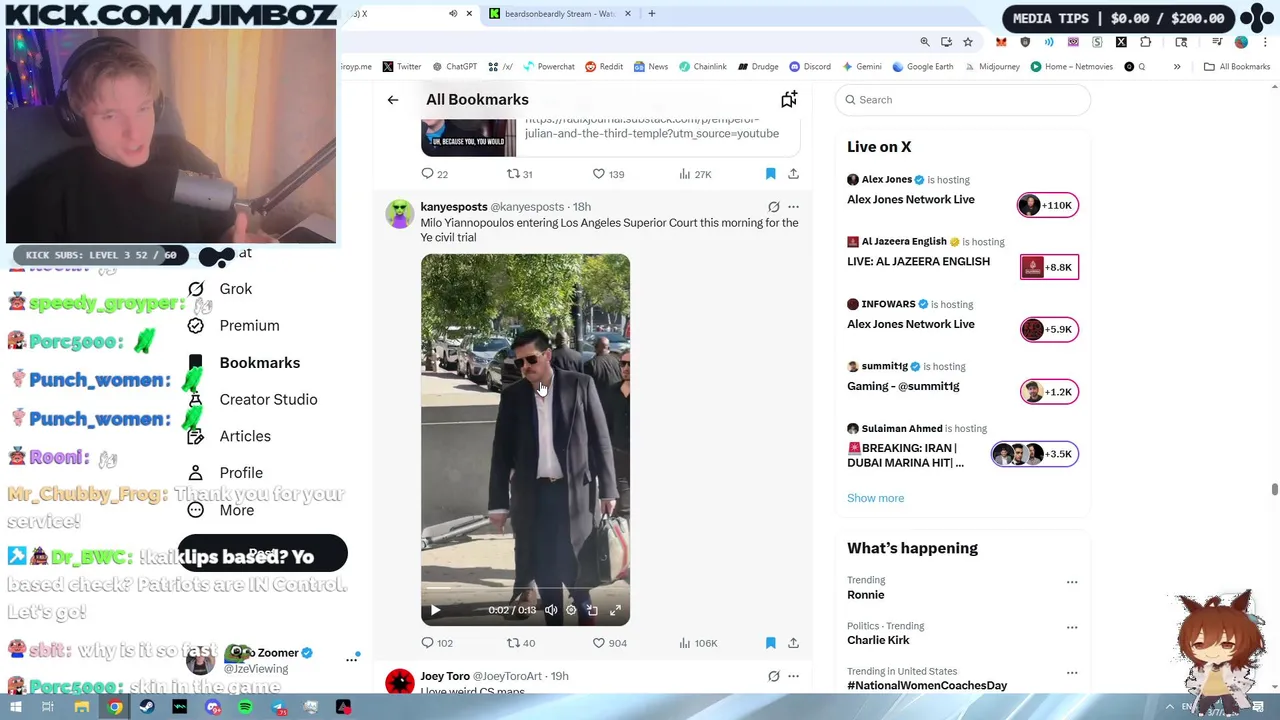Enable picture-in-picture on the video

592,610
